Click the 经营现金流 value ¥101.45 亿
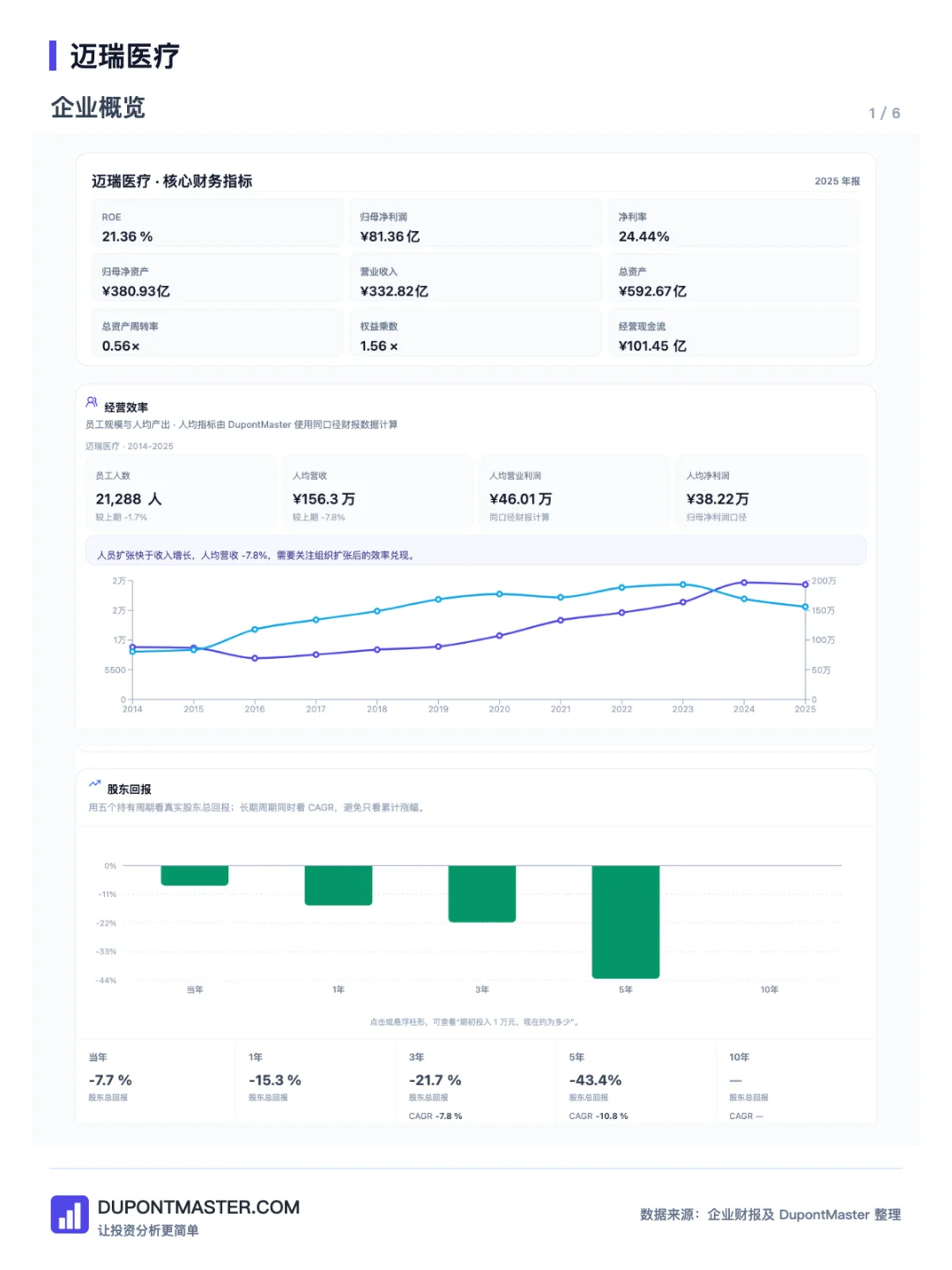The height and width of the screenshot is (1270, 952). (x=652, y=346)
